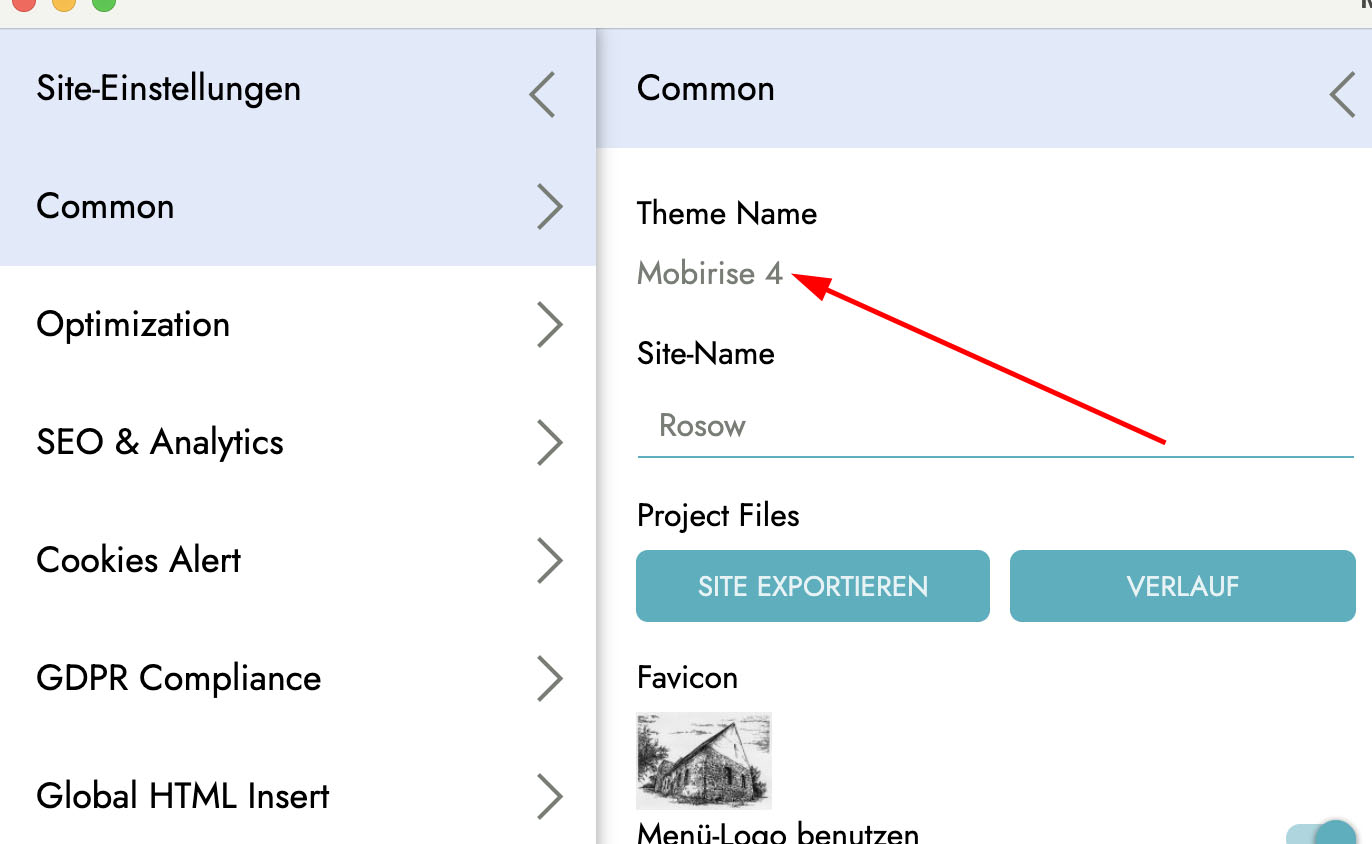Open Global HTML Insert chevron
This screenshot has height=844, width=1372.
tap(549, 797)
